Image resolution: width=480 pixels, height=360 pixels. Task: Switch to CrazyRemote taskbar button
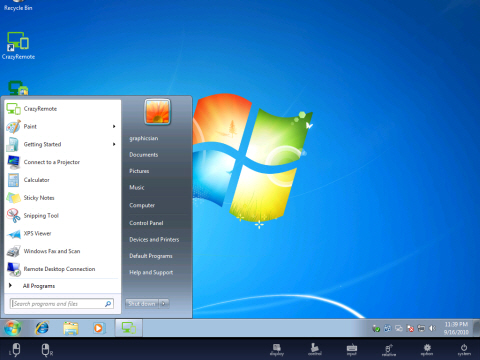coord(129,328)
